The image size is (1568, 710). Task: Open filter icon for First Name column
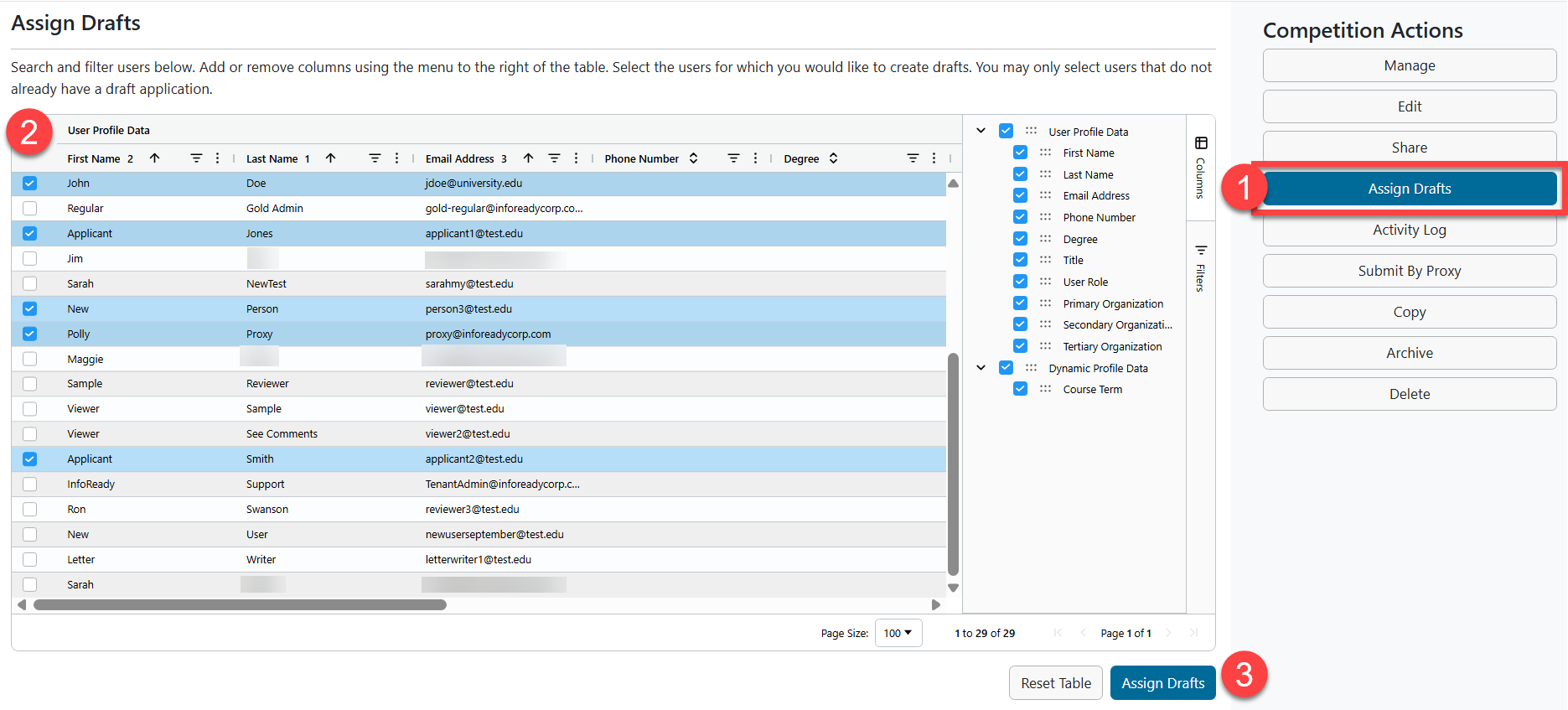tap(196, 158)
